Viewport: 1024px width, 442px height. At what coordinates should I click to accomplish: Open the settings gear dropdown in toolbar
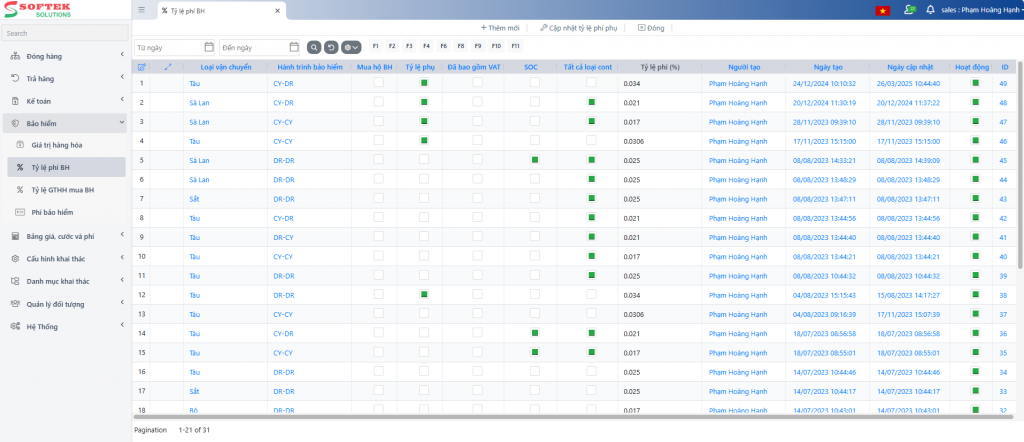click(349, 47)
